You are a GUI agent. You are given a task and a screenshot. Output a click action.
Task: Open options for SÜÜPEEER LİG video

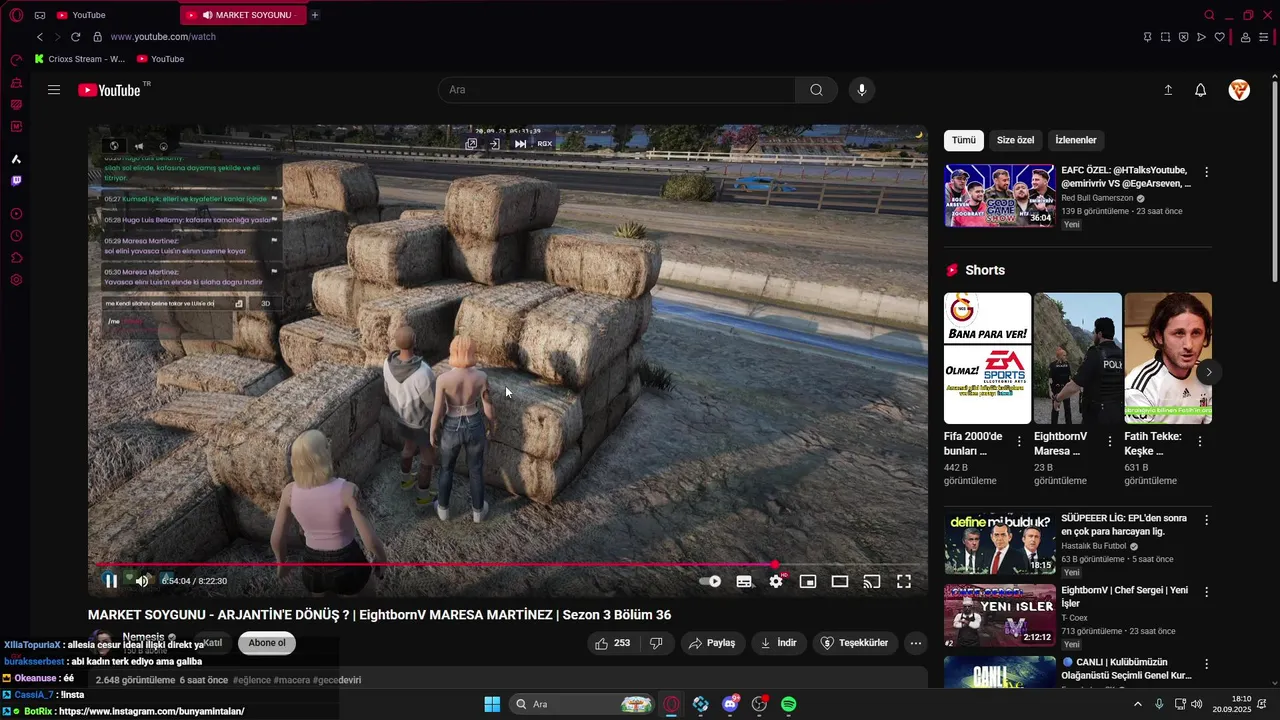[x=1206, y=520]
